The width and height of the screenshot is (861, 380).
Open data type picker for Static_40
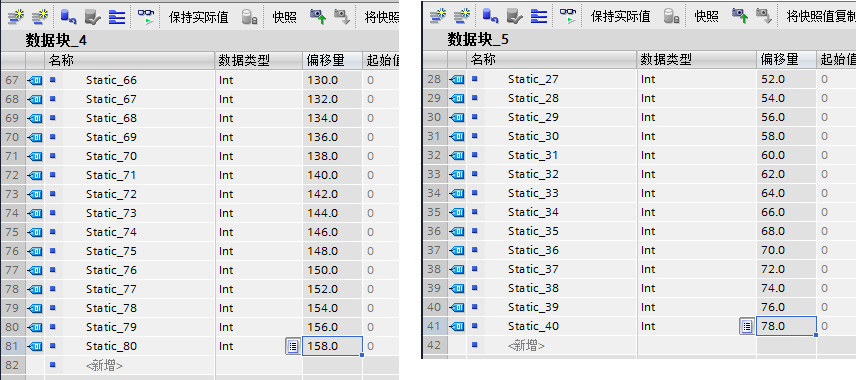coord(747,326)
